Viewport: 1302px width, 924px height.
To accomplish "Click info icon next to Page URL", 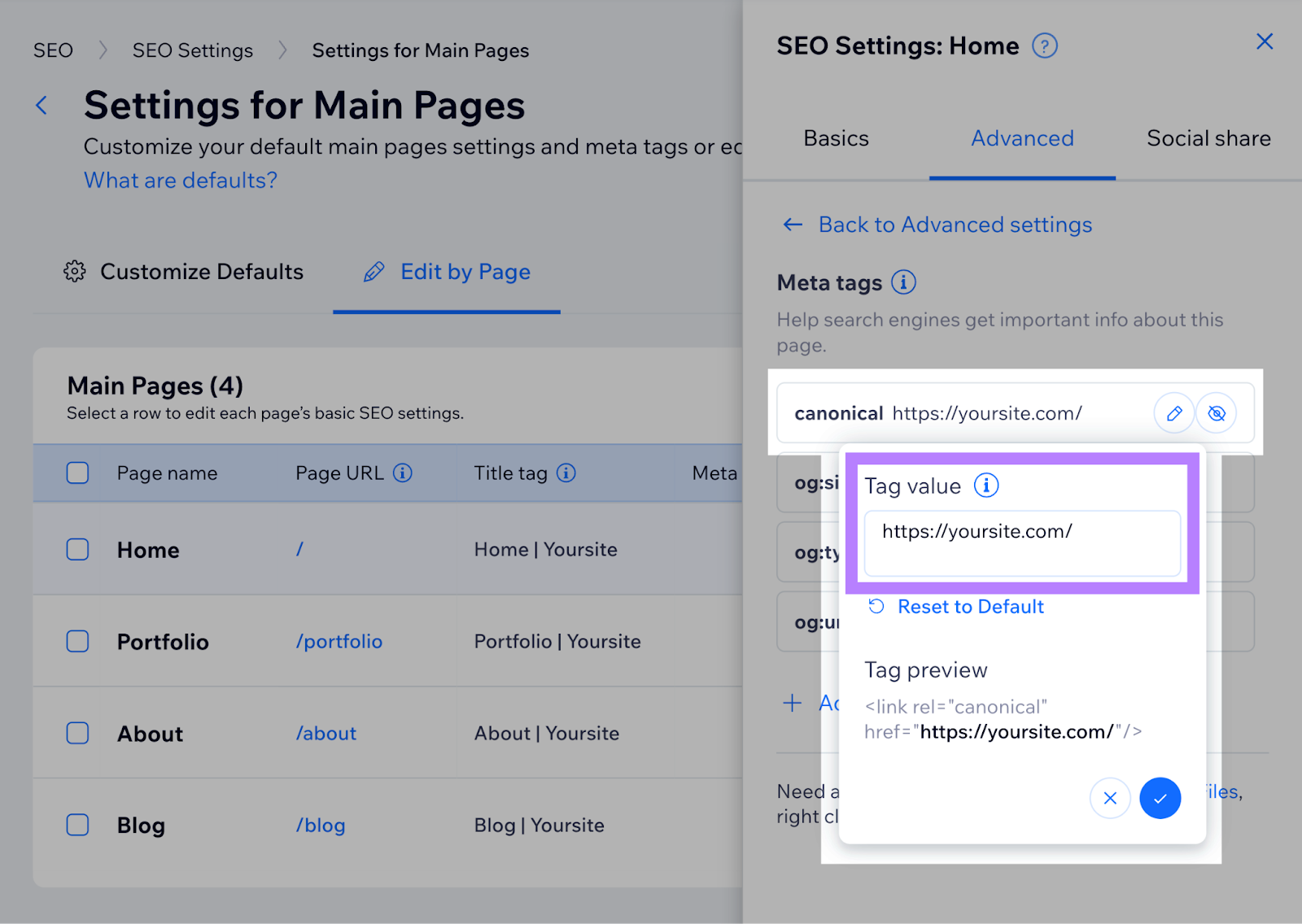I will coord(403,473).
